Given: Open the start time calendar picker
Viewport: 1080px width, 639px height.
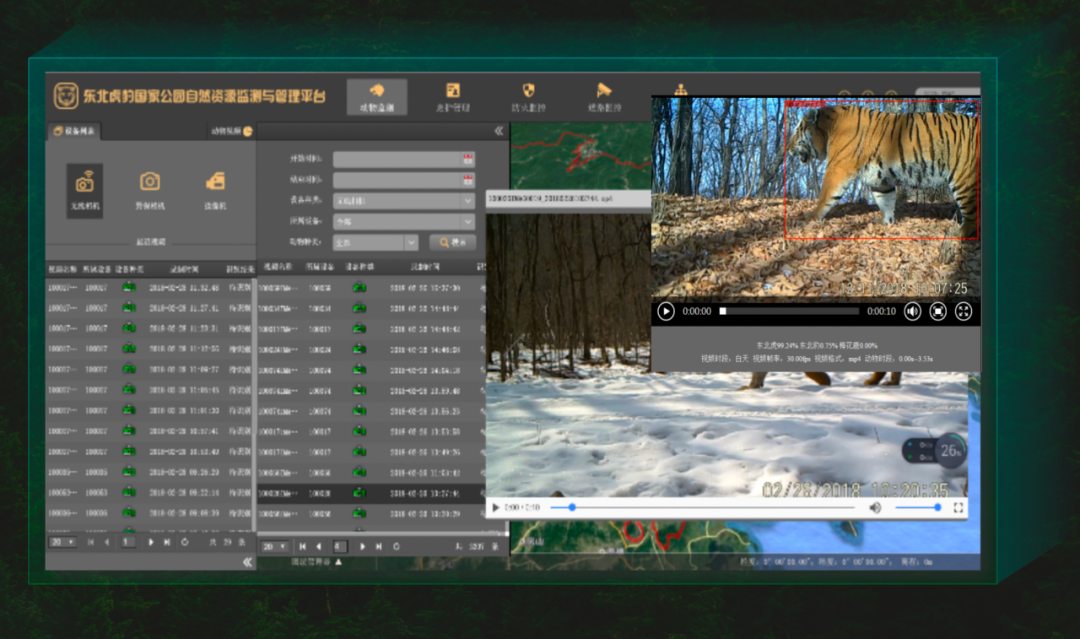Looking at the screenshot, I should [x=468, y=160].
